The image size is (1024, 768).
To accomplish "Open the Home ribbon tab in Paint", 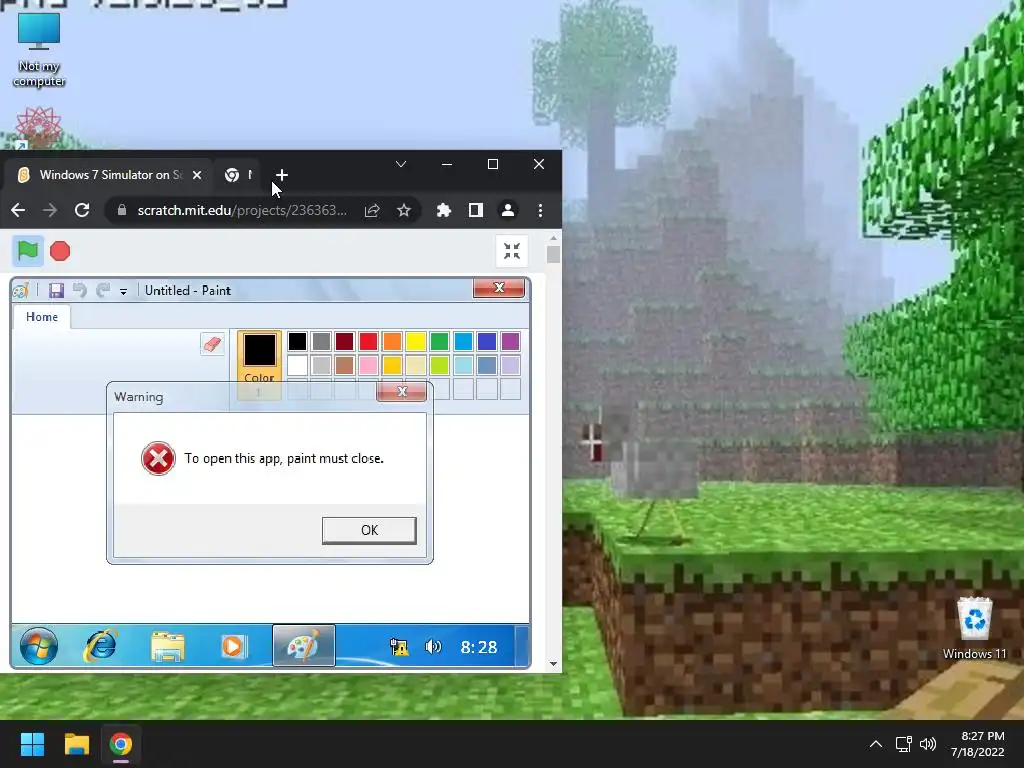I will point(42,317).
